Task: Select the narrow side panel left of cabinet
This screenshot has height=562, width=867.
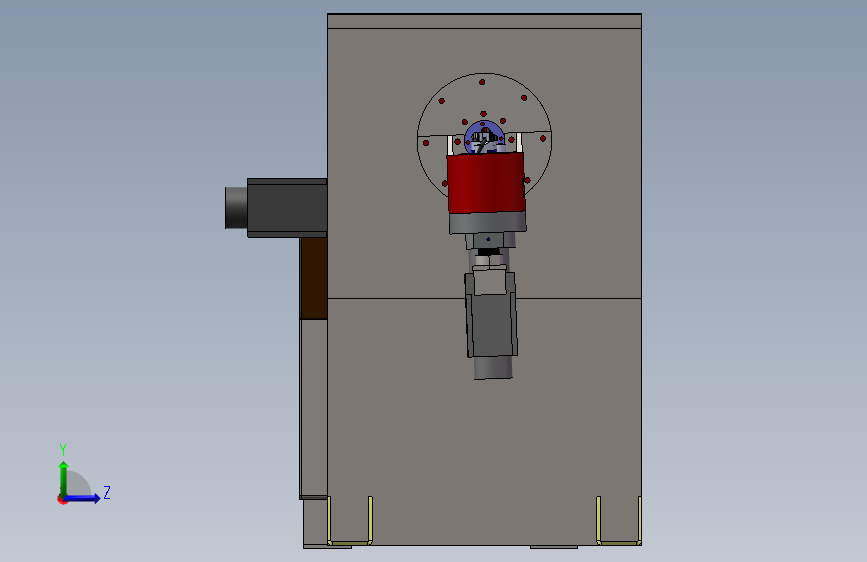Action: [314, 408]
